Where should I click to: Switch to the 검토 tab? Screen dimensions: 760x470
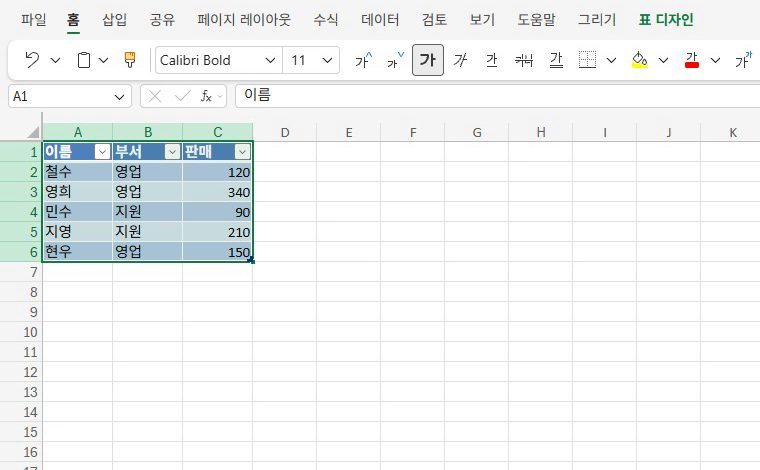click(434, 20)
